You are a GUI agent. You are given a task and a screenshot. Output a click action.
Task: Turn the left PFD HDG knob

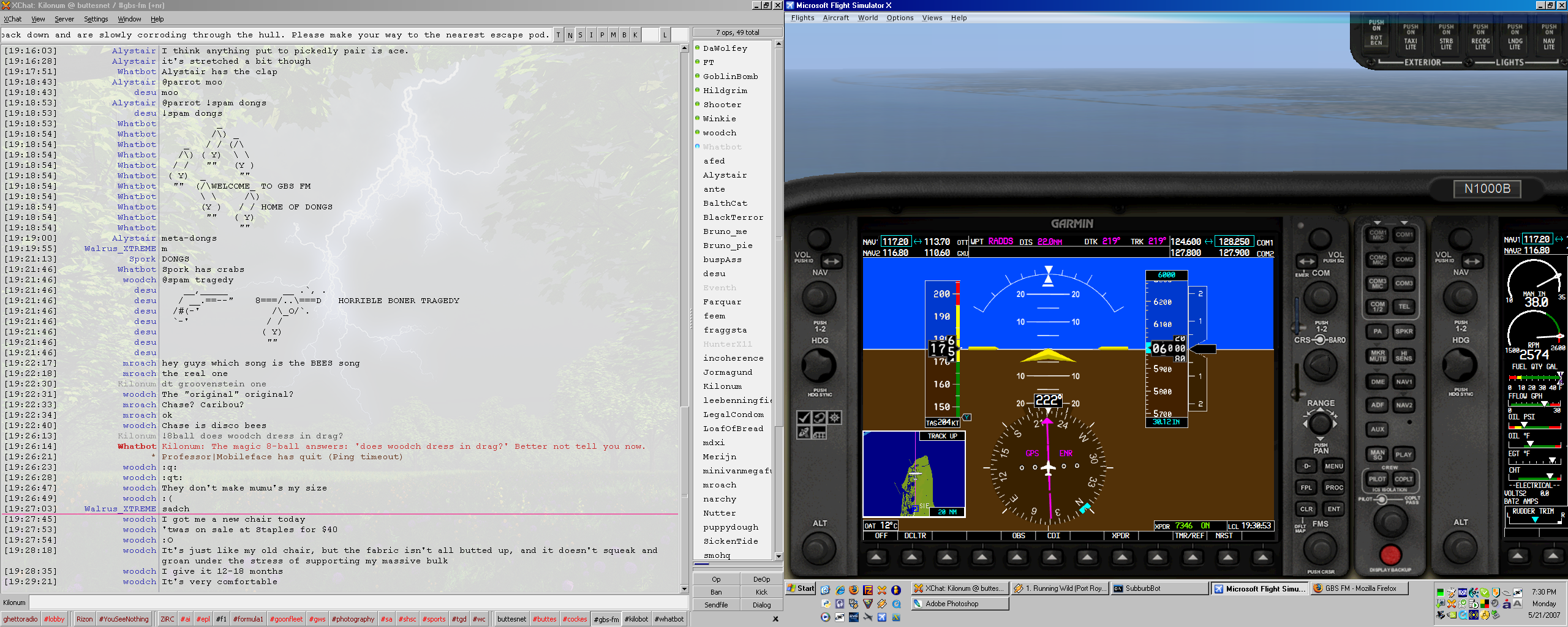(819, 365)
